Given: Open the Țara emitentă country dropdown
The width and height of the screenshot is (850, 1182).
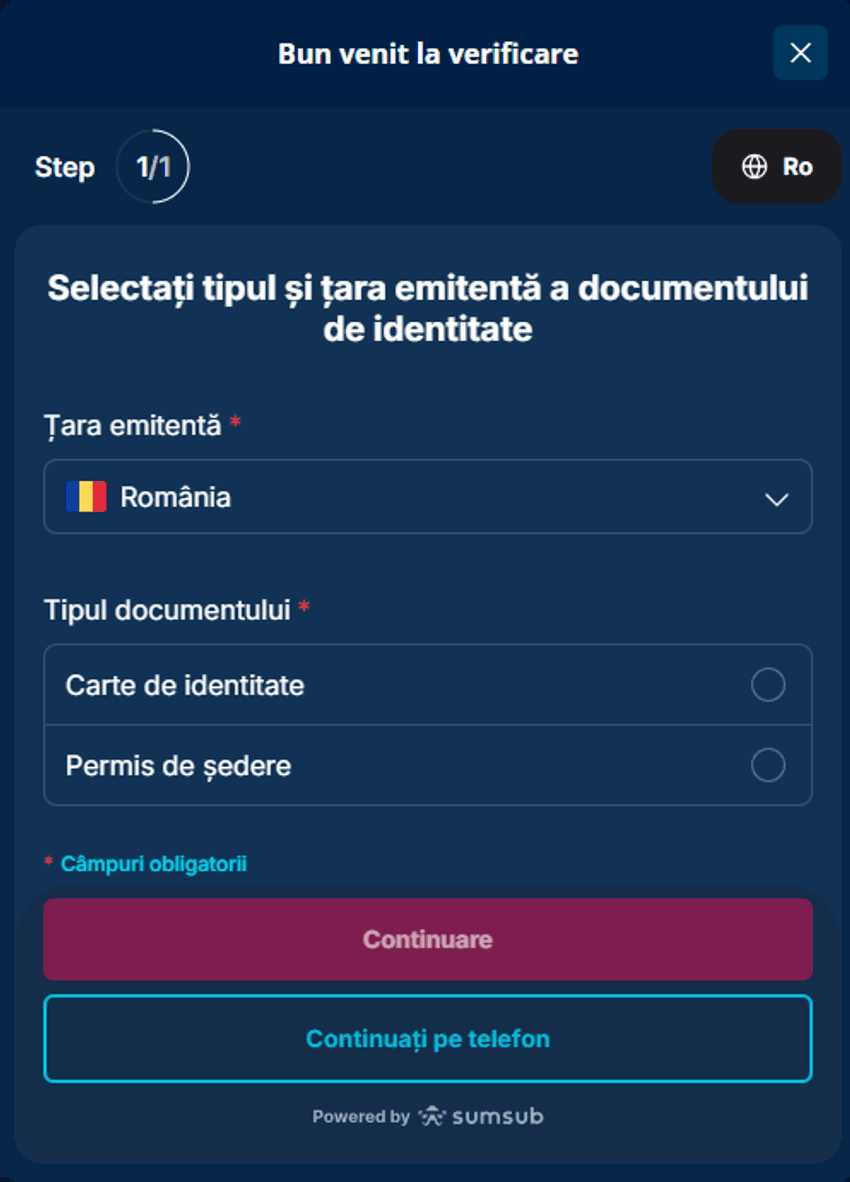Looking at the screenshot, I should coord(428,496).
